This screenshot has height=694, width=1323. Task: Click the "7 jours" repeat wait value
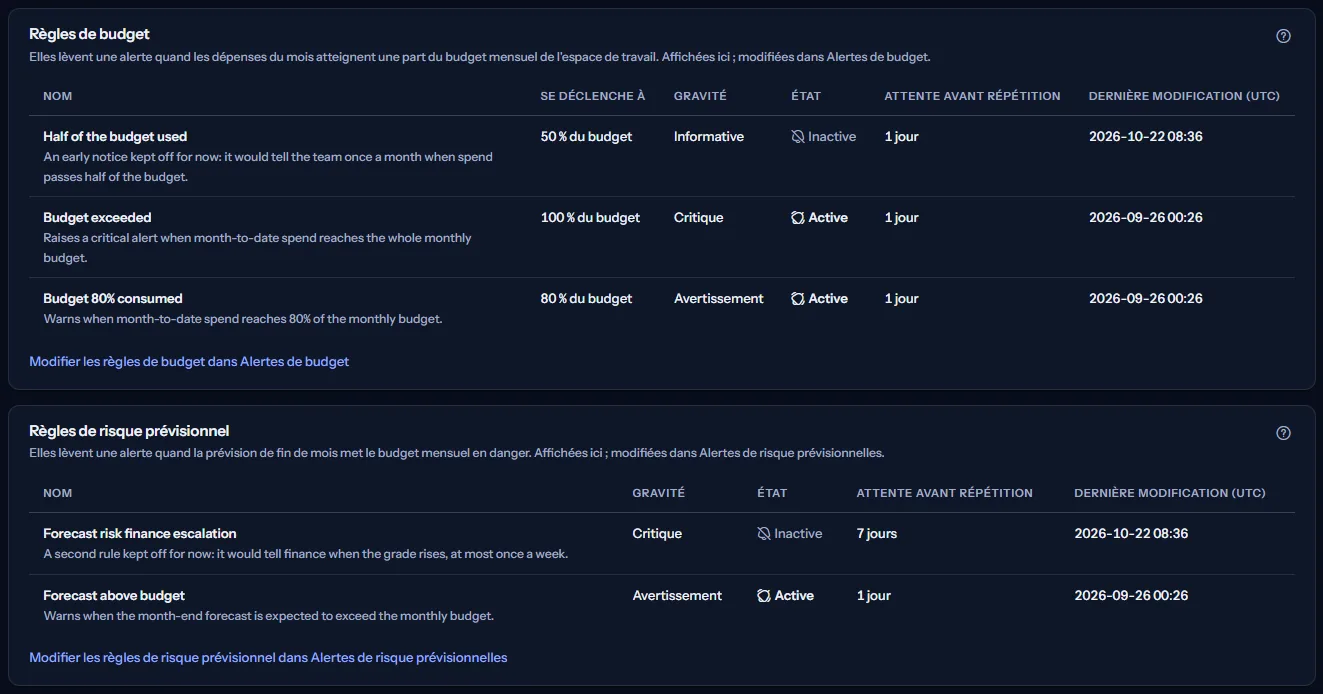[x=877, y=534]
